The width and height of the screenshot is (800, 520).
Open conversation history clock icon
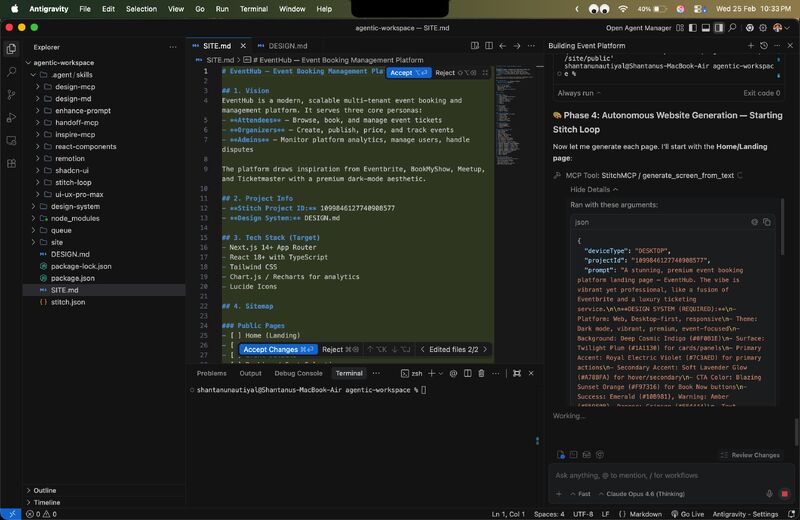coord(764,45)
